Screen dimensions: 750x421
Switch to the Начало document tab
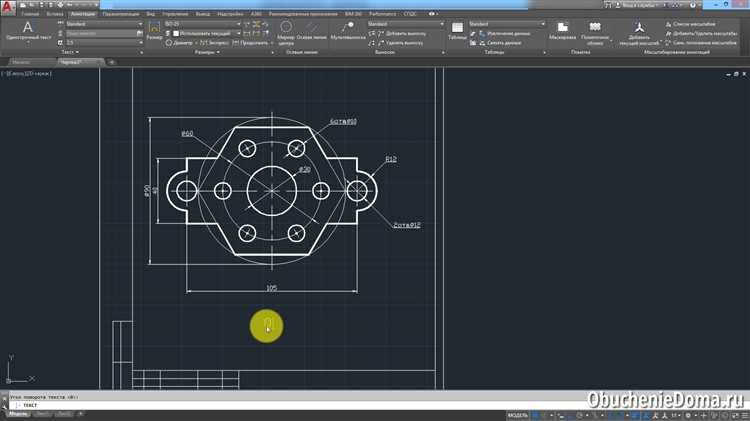click(x=21, y=62)
